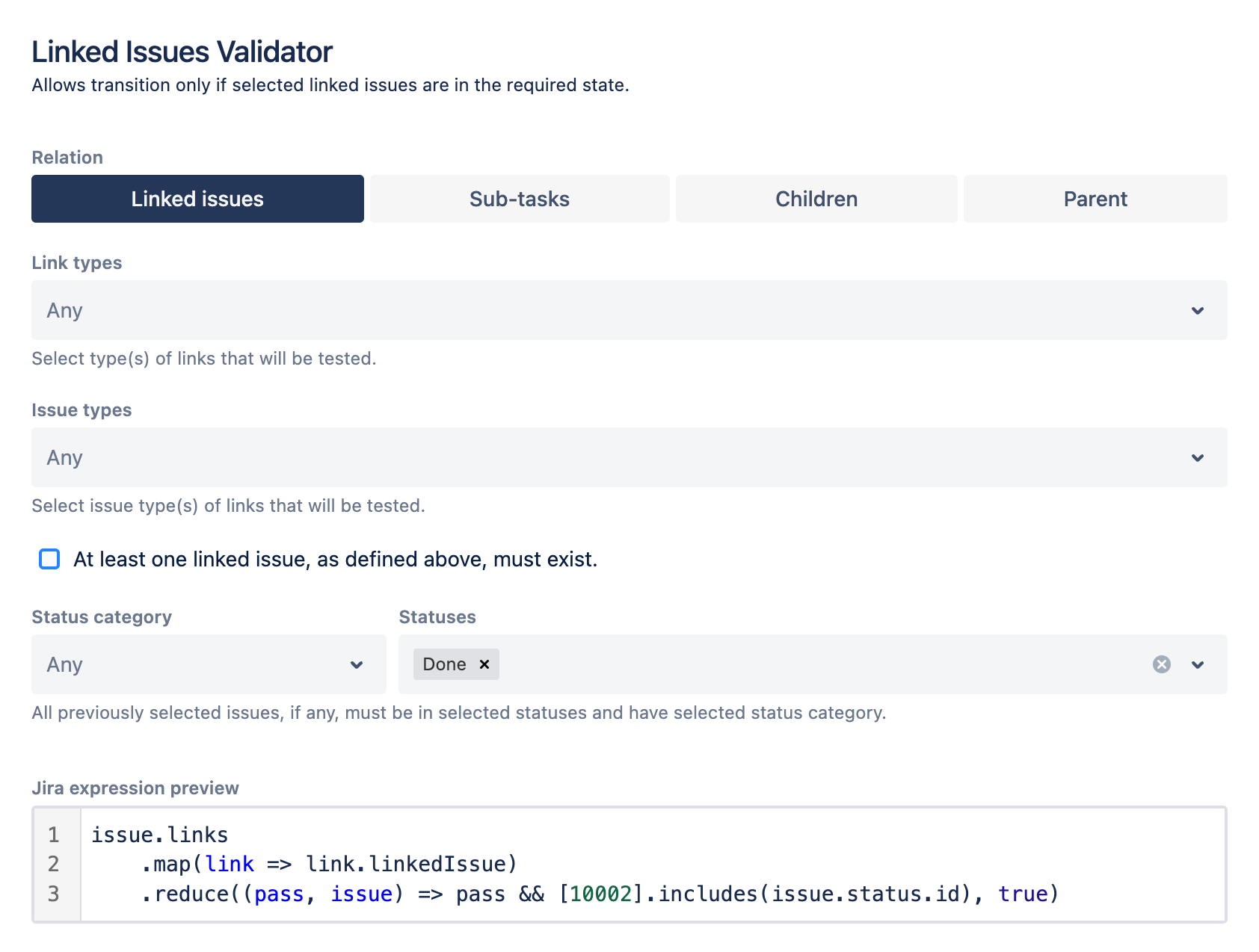Screen dimensions: 1259x952
Task: Click the Link types dropdown chevron
Action: [1198, 310]
